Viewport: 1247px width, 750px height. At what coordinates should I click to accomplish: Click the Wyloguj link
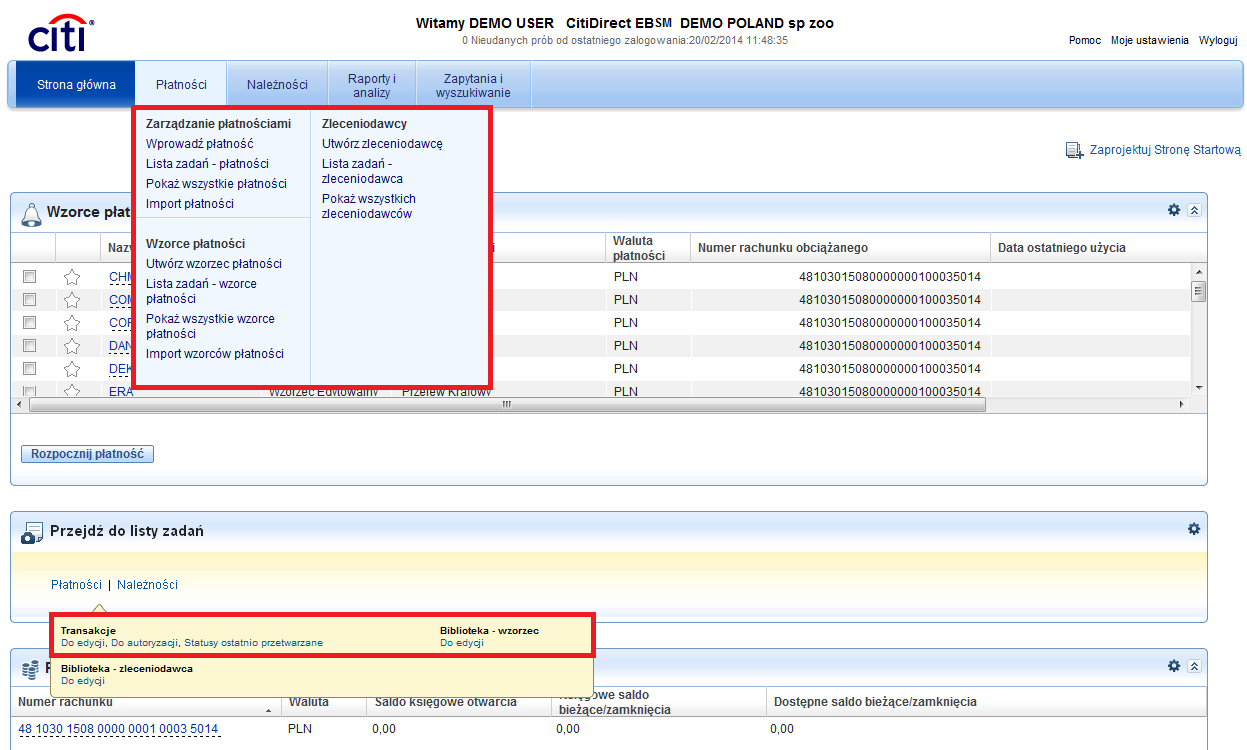coord(1219,40)
